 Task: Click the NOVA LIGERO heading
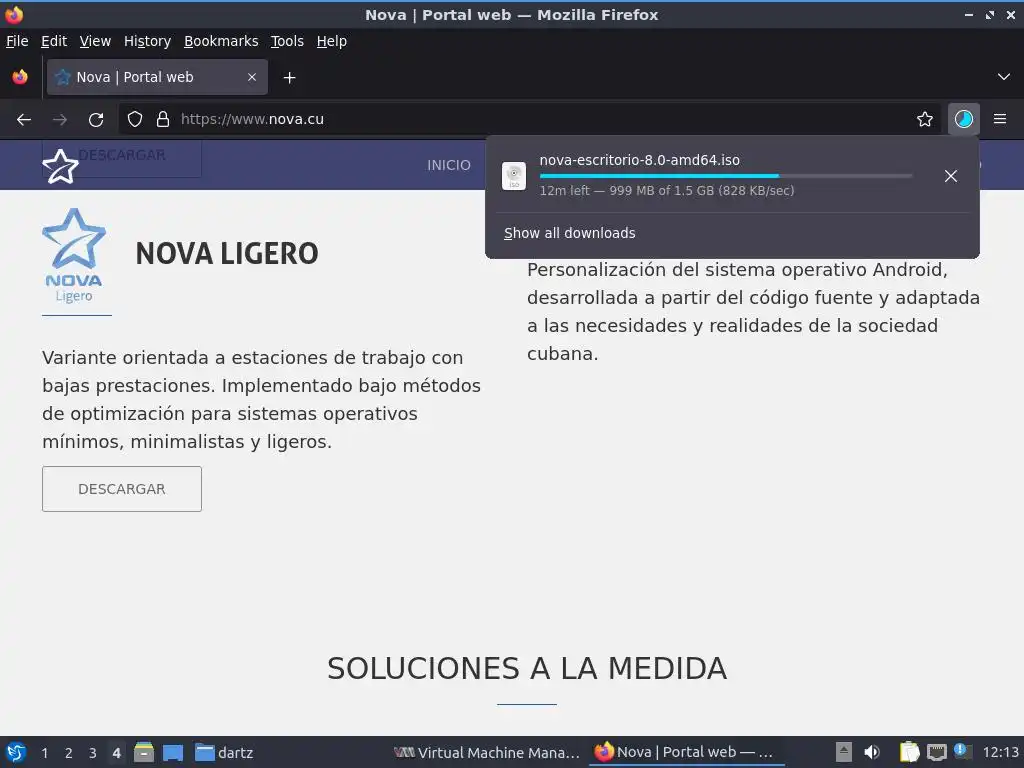coord(227,253)
